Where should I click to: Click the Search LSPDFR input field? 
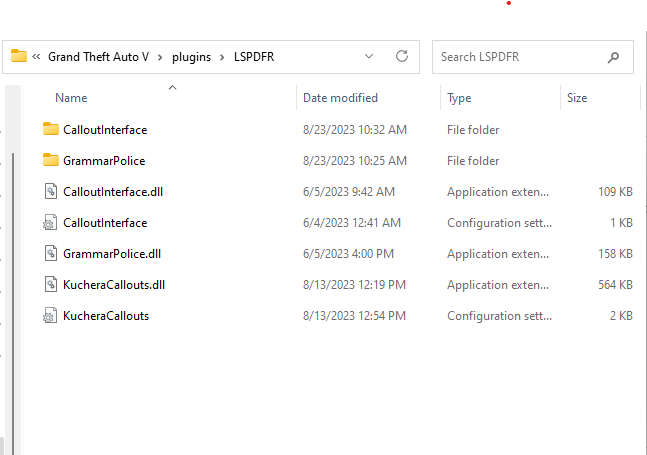click(520, 57)
